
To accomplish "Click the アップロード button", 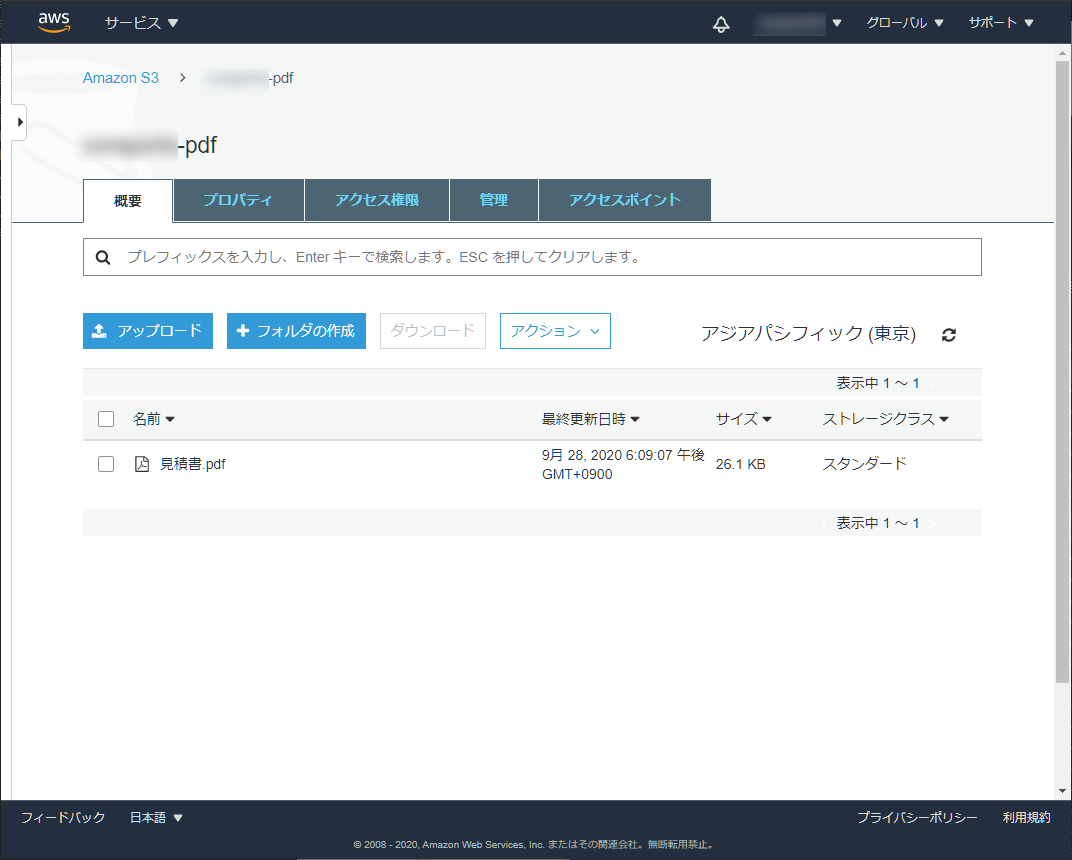I will pos(148,331).
